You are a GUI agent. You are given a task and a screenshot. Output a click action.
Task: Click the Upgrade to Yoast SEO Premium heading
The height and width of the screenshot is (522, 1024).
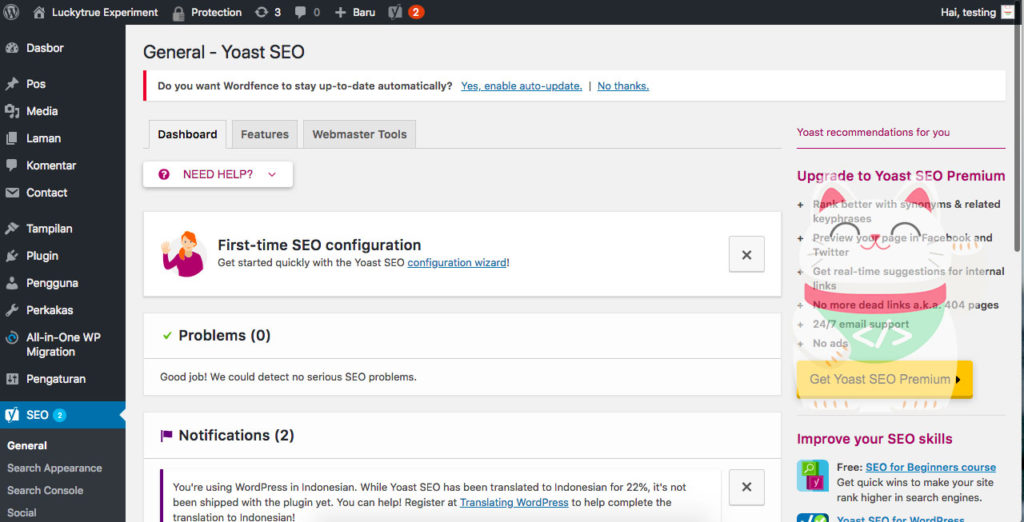tap(901, 176)
